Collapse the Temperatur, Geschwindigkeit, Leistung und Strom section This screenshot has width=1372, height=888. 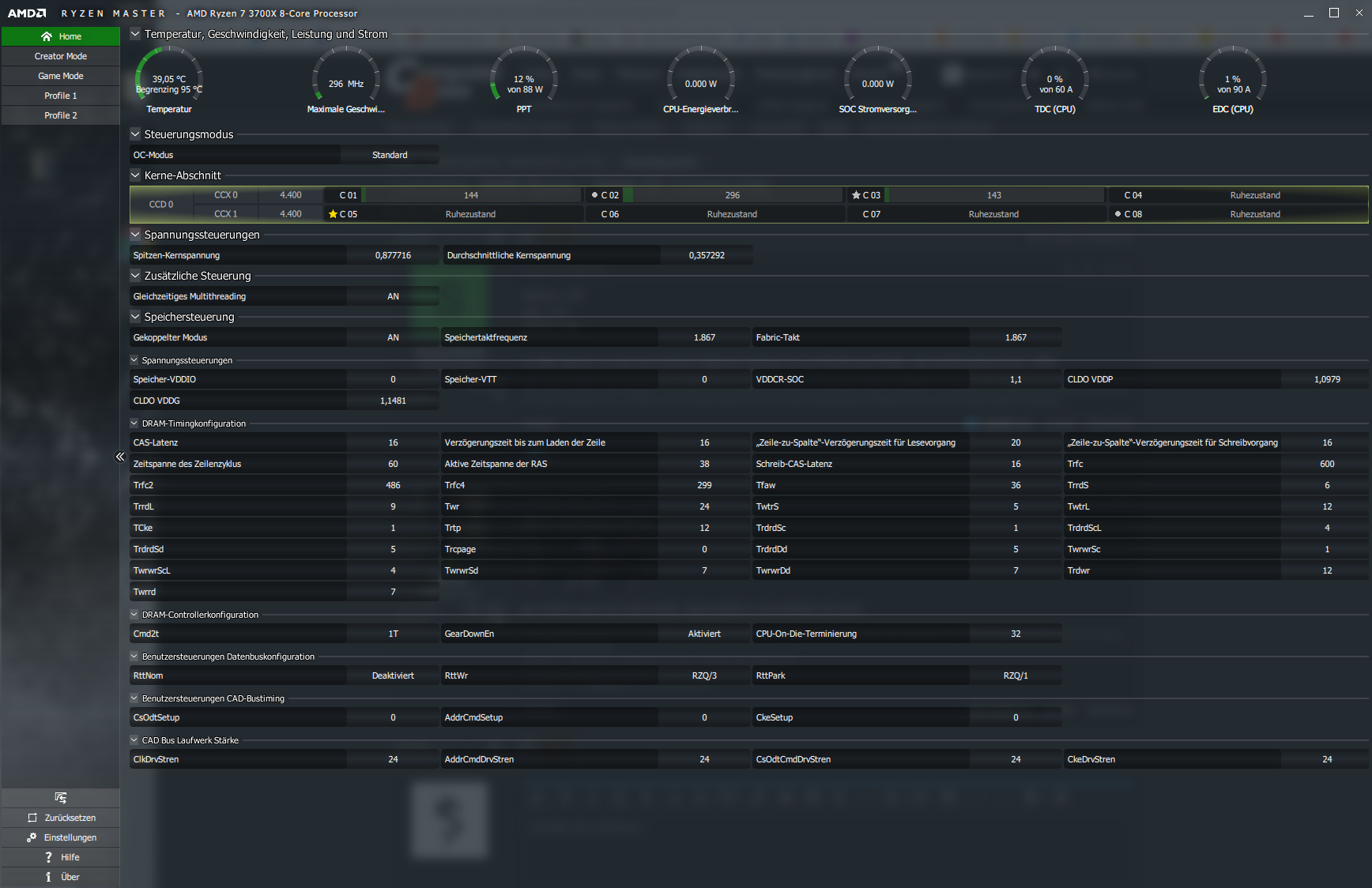tap(135, 34)
